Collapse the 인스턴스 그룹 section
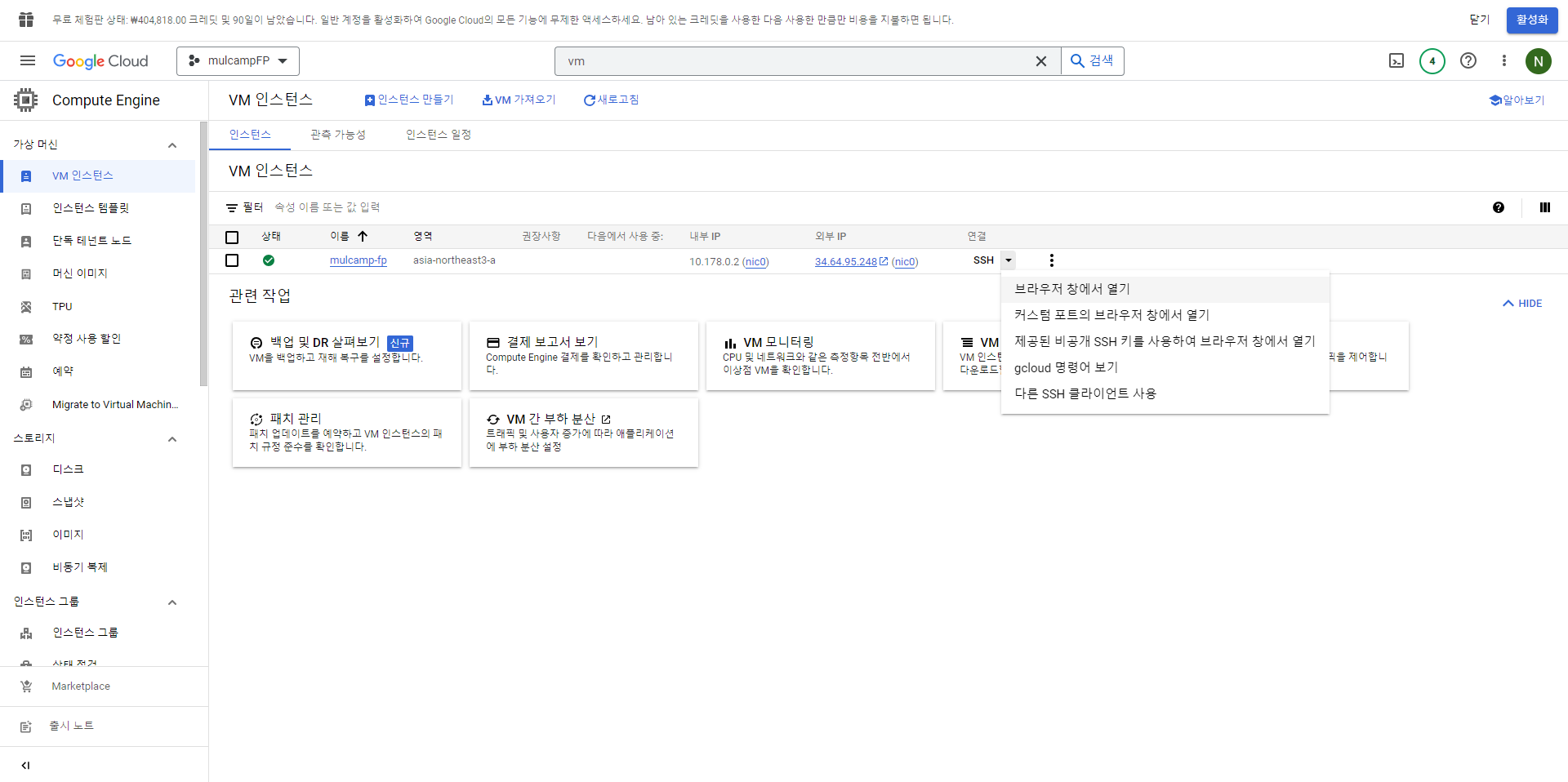1568x782 pixels. [172, 602]
